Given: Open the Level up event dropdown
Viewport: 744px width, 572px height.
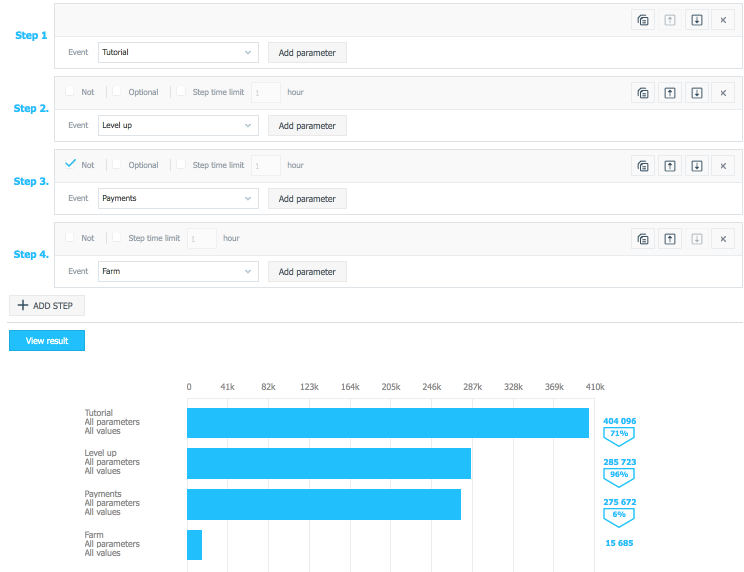Looking at the screenshot, I should coord(178,125).
